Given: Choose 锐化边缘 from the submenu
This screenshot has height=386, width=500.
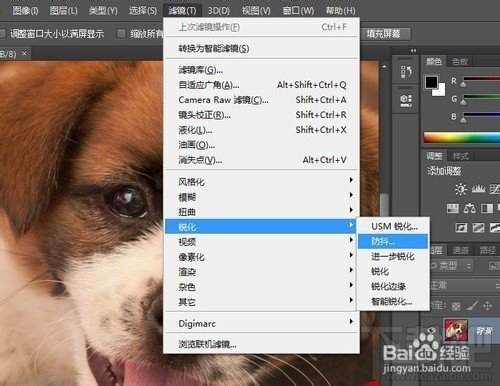Looking at the screenshot, I should tap(393, 286).
